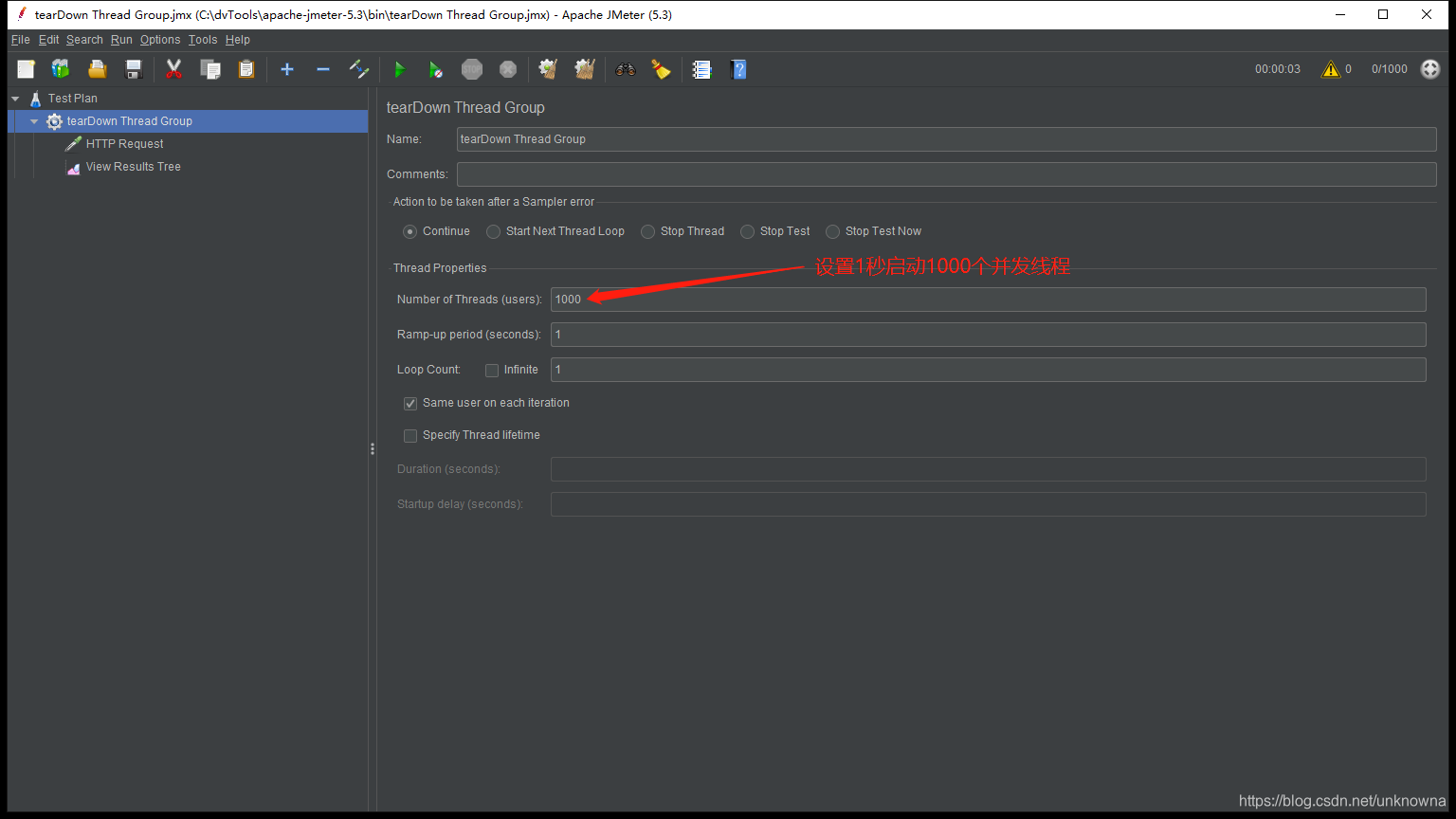This screenshot has height=819, width=1456.
Task: Click the split pane divider handle
Action: [373, 449]
